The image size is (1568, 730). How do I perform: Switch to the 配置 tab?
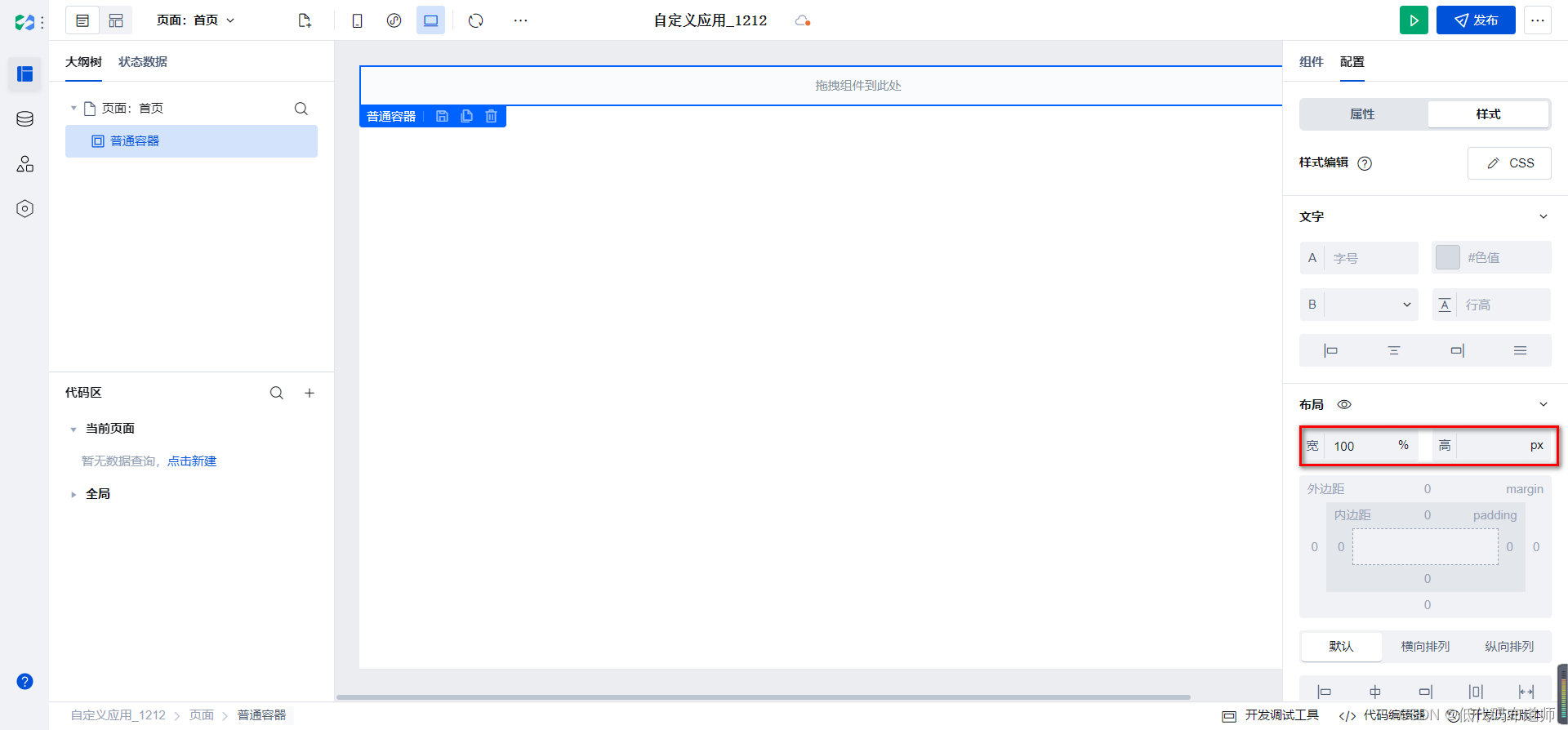[1352, 62]
